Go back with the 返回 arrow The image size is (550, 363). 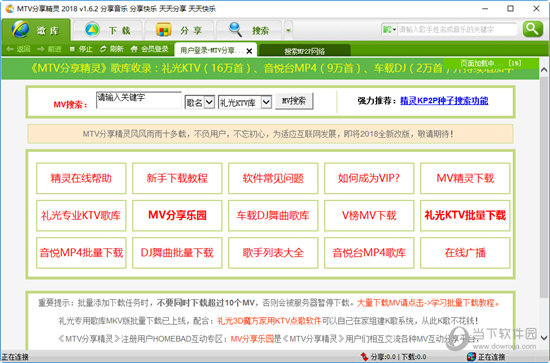coord(10,49)
